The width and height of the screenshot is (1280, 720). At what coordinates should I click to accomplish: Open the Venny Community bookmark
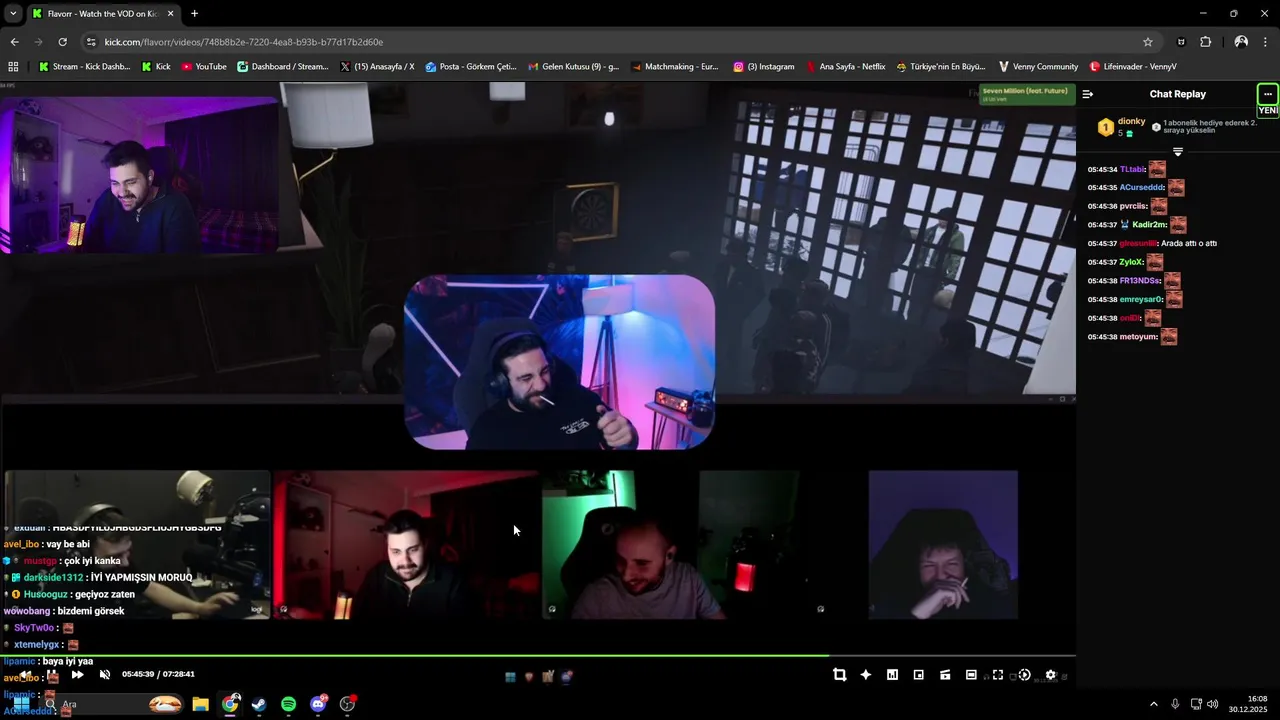[1038, 67]
